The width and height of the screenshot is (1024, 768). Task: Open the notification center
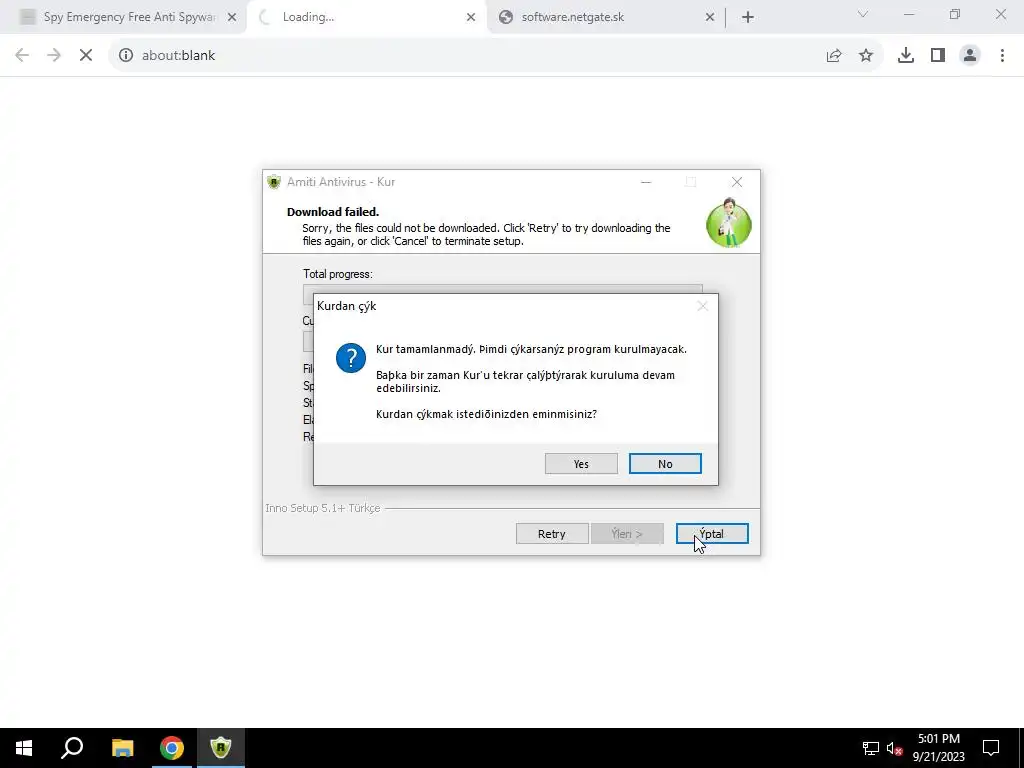click(991, 748)
